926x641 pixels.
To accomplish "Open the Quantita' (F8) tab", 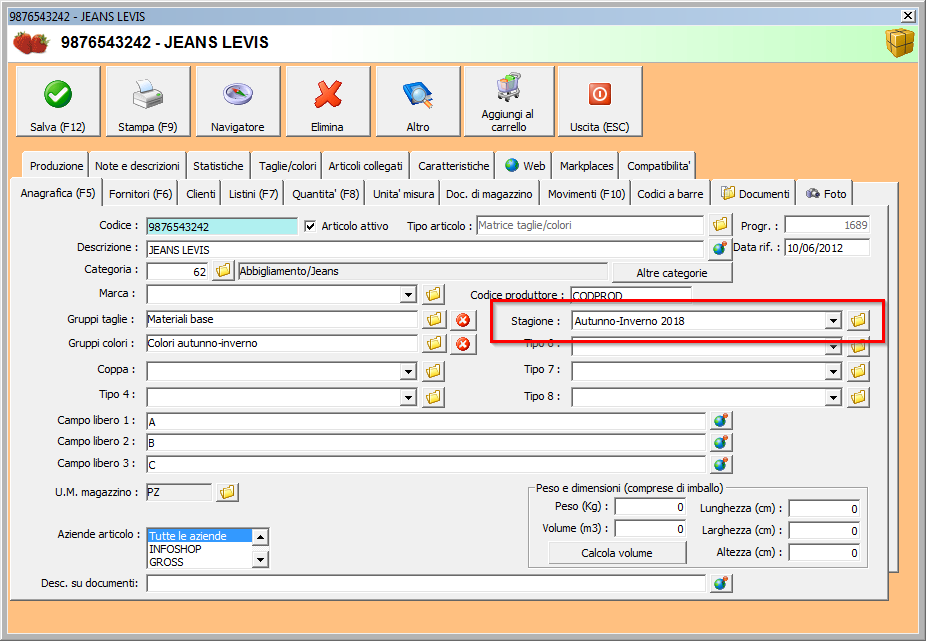I will pyautogui.click(x=325, y=194).
